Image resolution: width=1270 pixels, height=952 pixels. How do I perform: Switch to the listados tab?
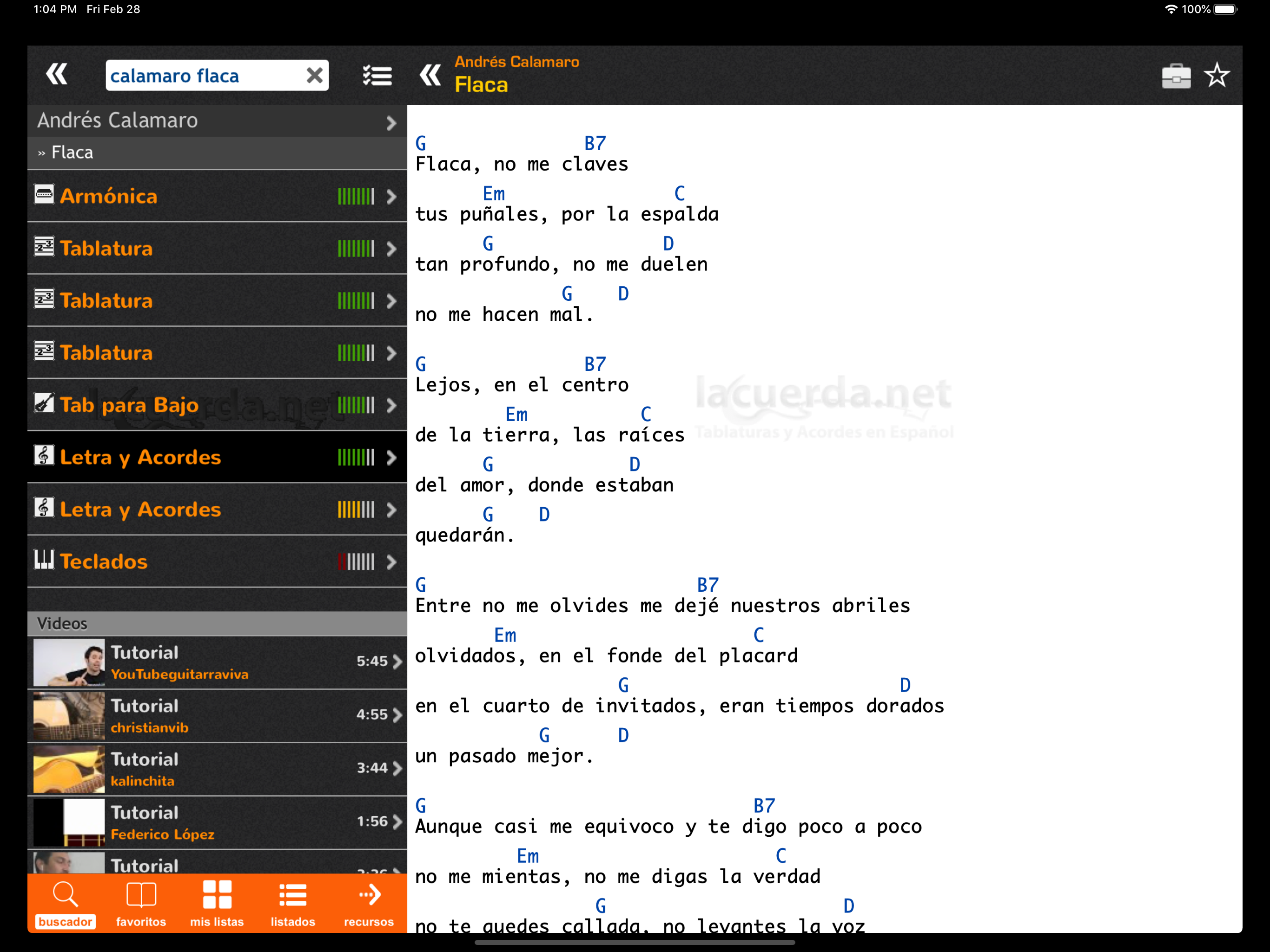[293, 904]
